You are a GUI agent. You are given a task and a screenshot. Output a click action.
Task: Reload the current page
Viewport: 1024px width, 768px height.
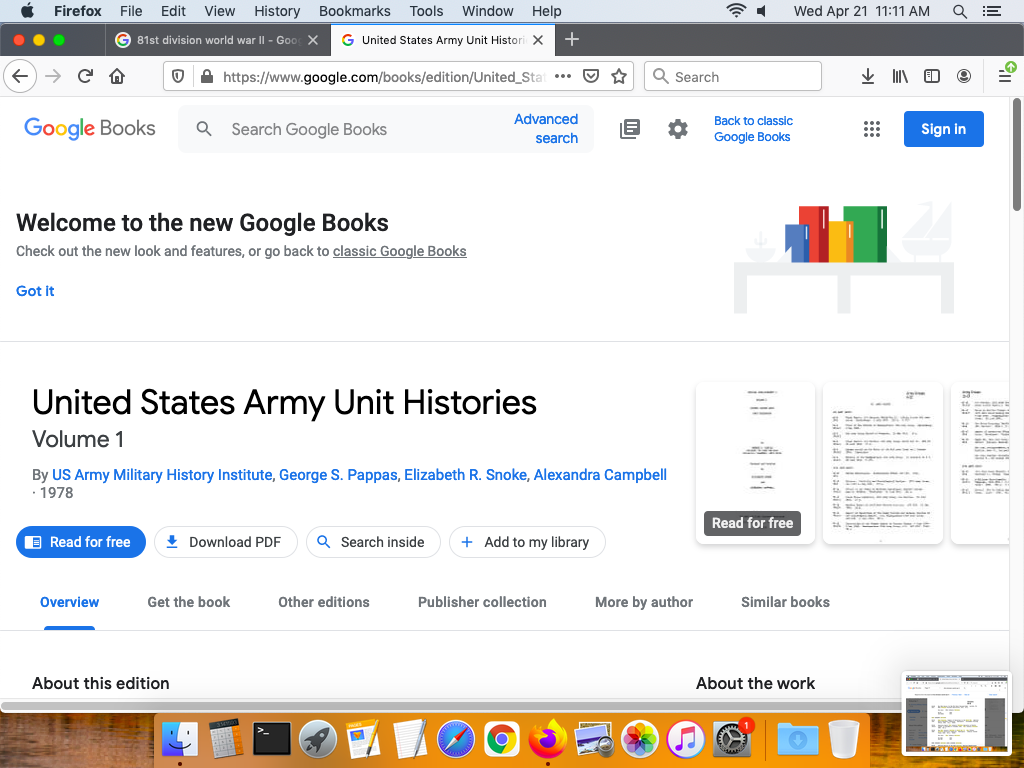click(x=86, y=77)
